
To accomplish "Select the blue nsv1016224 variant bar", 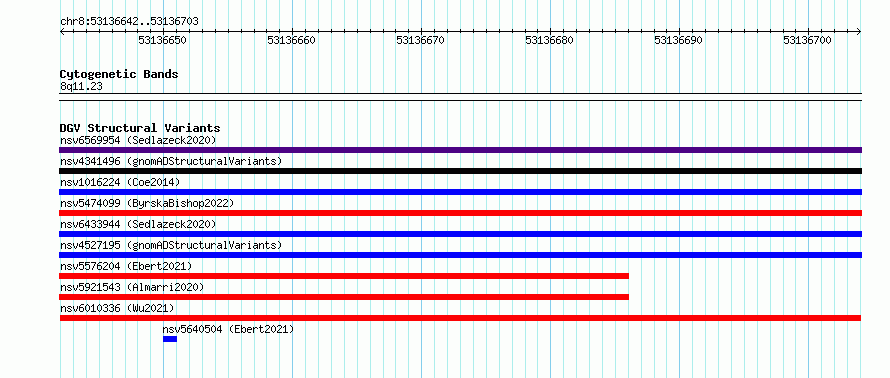I will (x=460, y=192).
